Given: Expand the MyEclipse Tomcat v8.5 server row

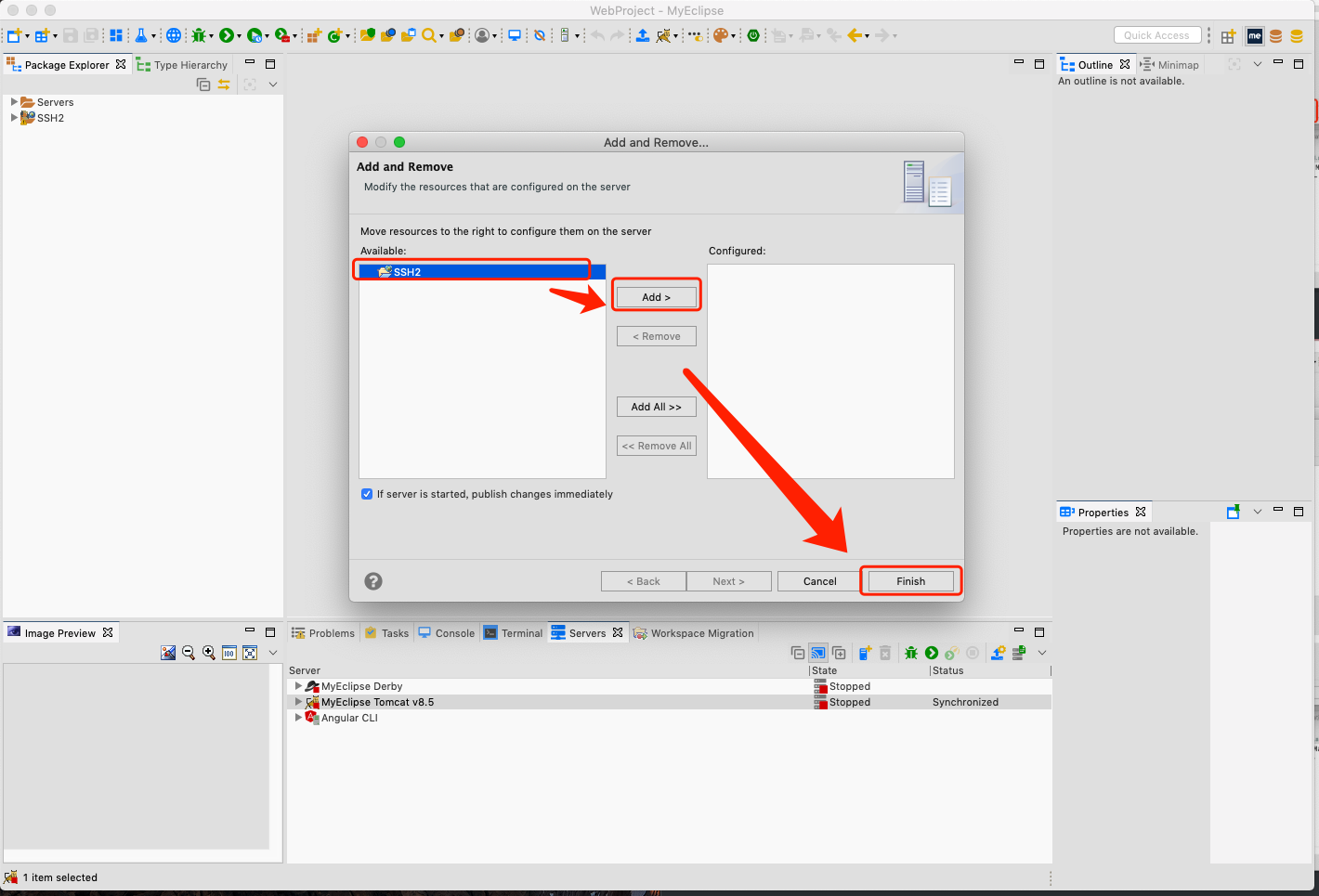Looking at the screenshot, I should 298,702.
